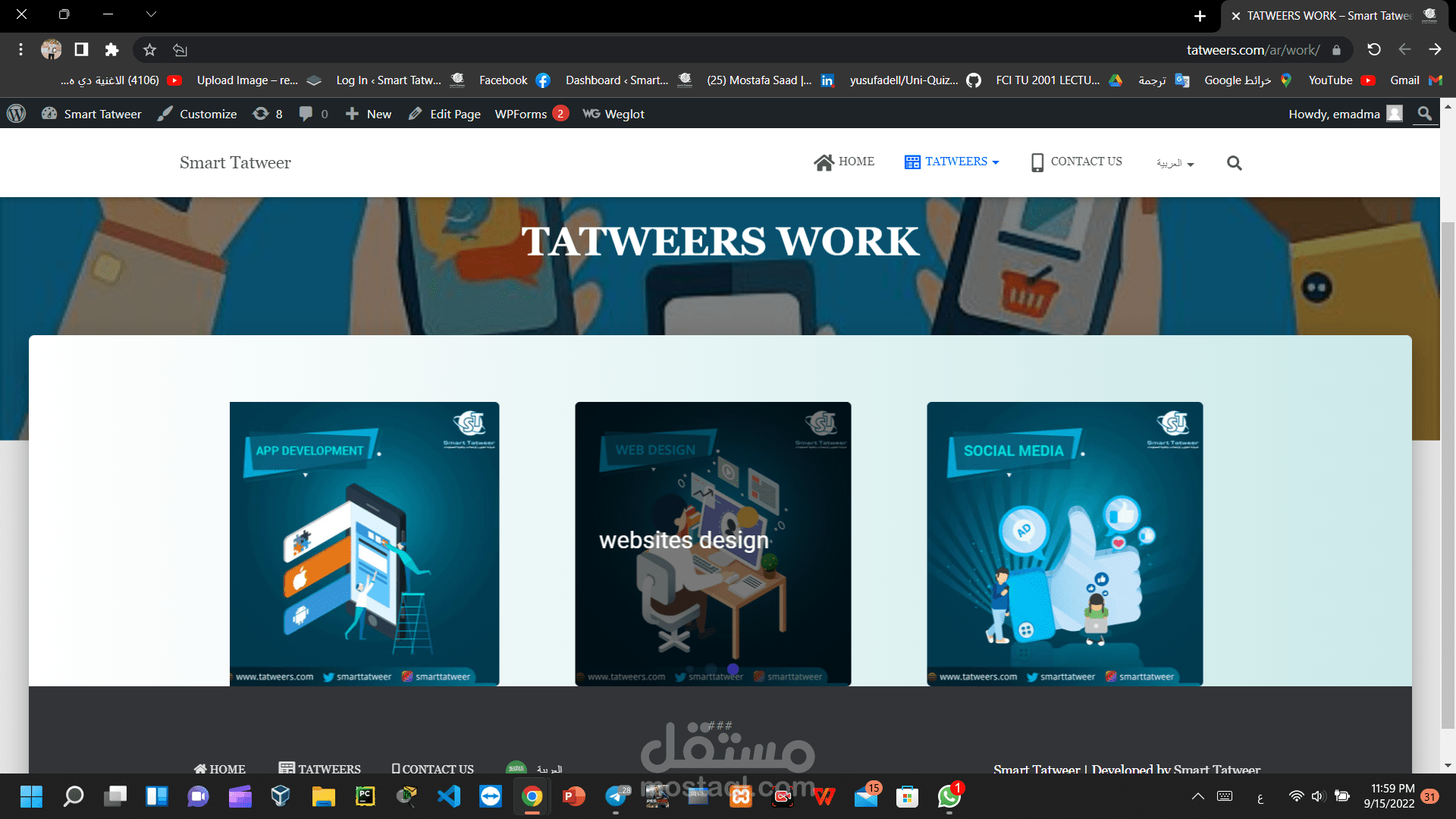Viewport: 1456px width, 819px height.
Task: Open the volume control in system tray
Action: point(1318,796)
